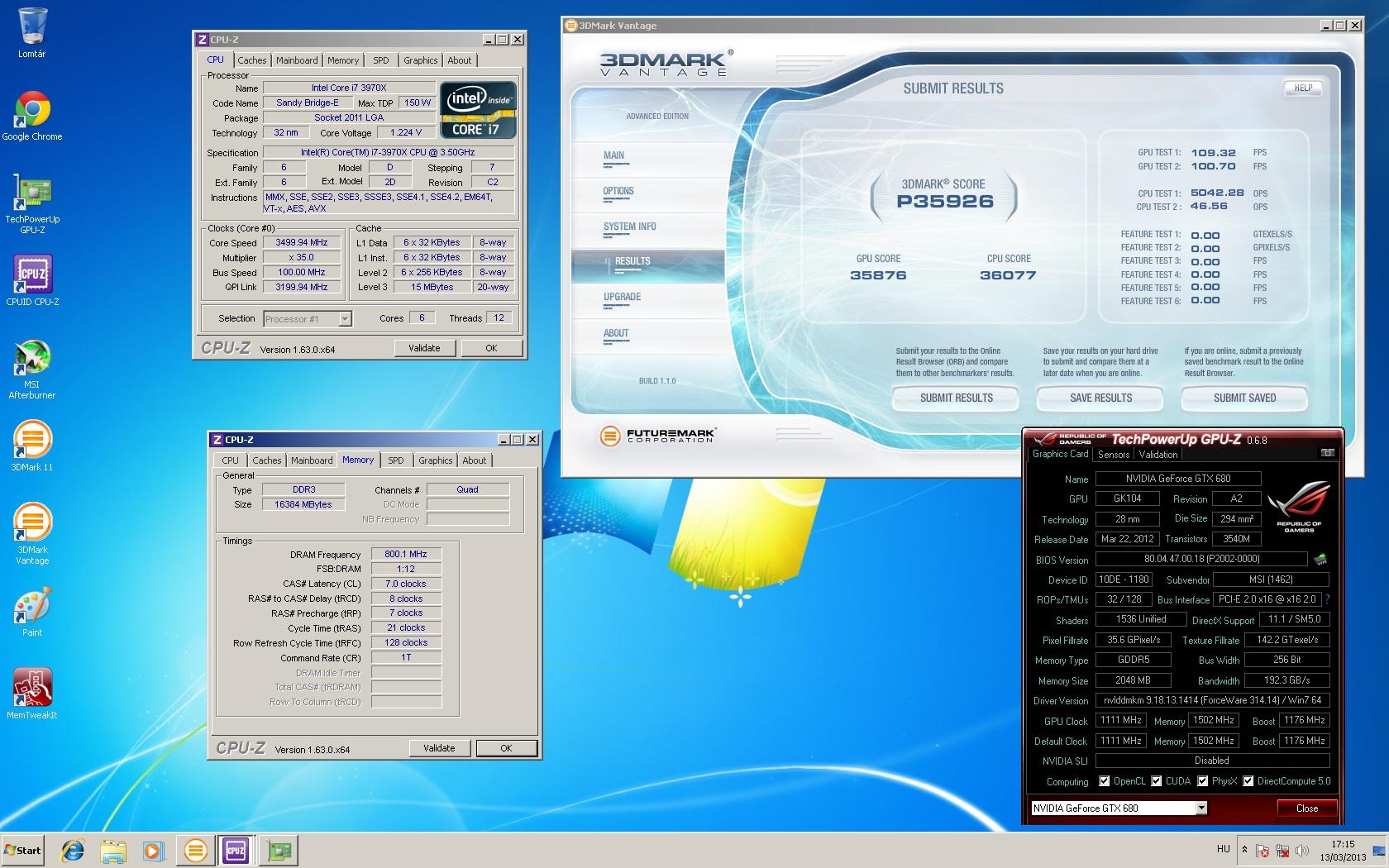Open the Caches tab in the CPU-Z window showing processor details
Viewport: 1389px width, 868px height.
[x=251, y=60]
